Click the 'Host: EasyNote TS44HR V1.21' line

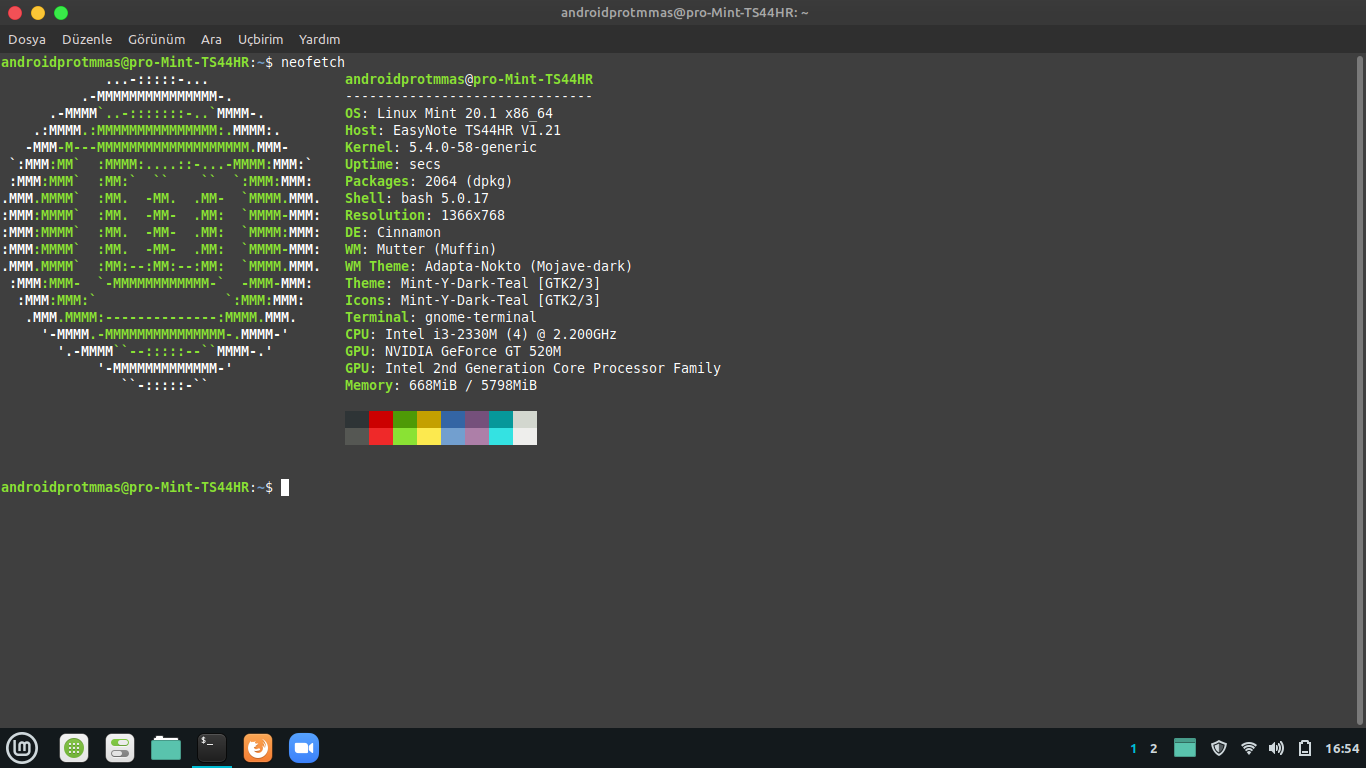(453, 130)
